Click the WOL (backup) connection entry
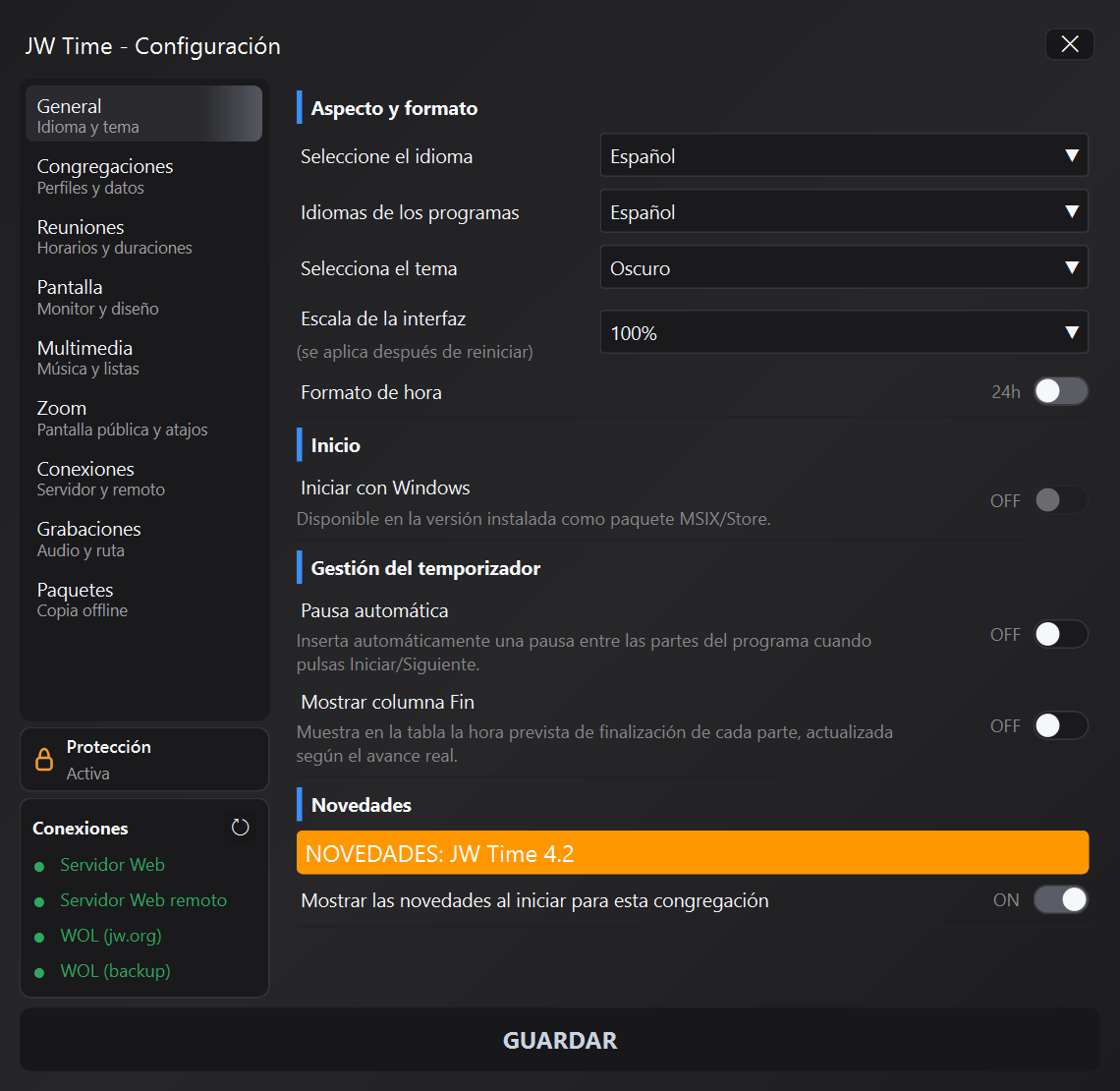 (115, 971)
